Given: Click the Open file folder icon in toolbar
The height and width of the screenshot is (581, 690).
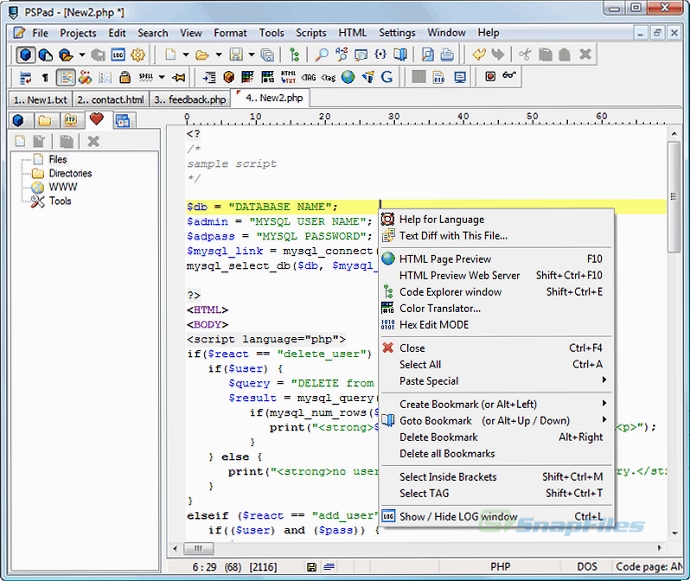Looking at the screenshot, I should click(x=202, y=55).
